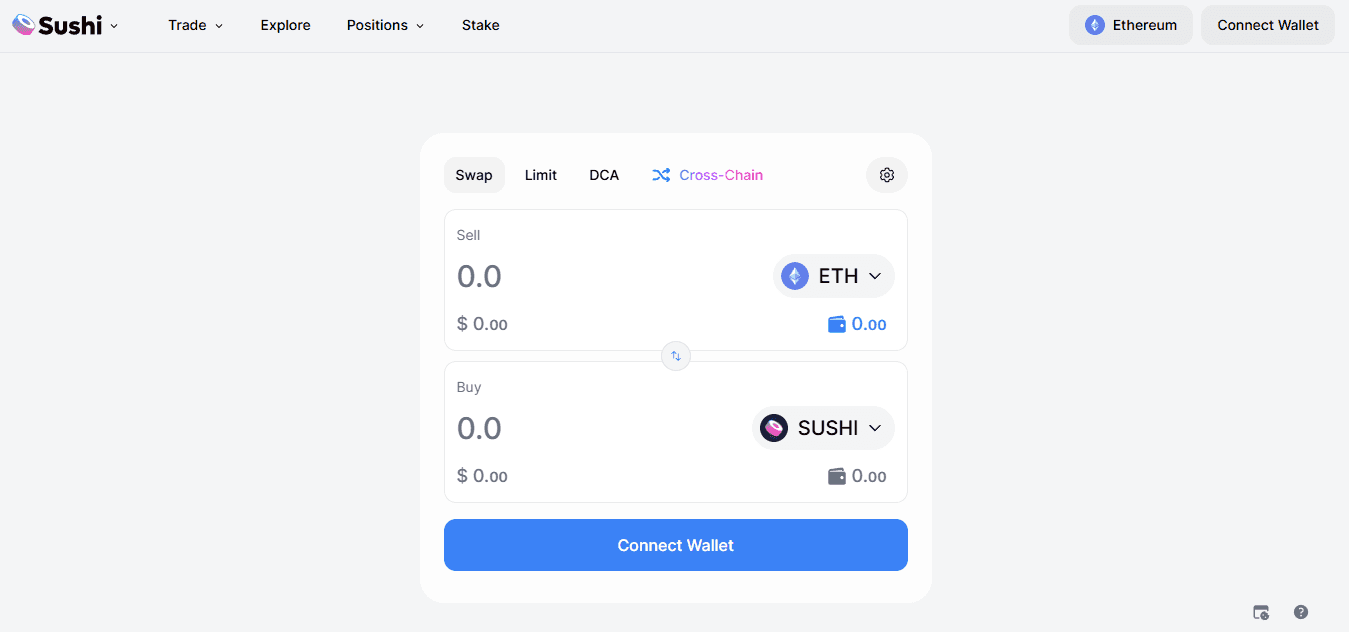This screenshot has width=1349, height=632.
Task: Click the gray wallet icon under Buy
Action: [x=837, y=476]
